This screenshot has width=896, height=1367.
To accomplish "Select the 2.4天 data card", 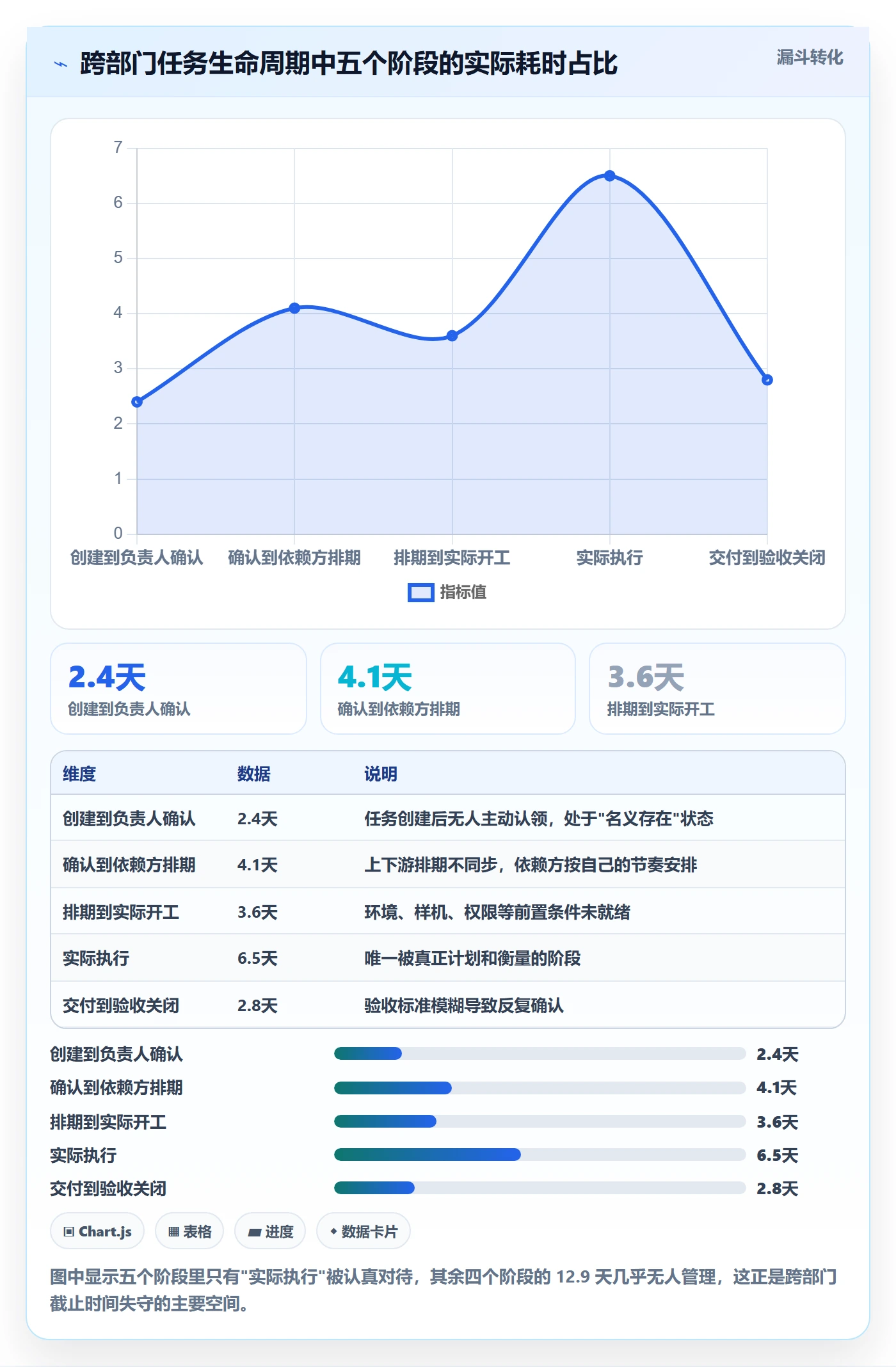I will [179, 689].
